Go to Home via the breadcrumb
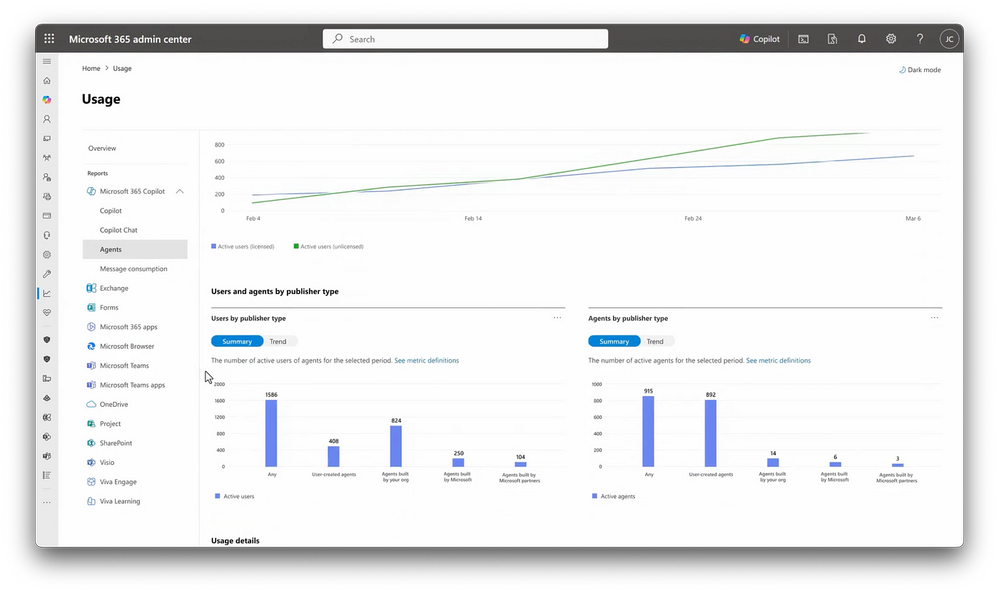Image resolution: width=999 pixels, height=594 pixels. [91, 68]
